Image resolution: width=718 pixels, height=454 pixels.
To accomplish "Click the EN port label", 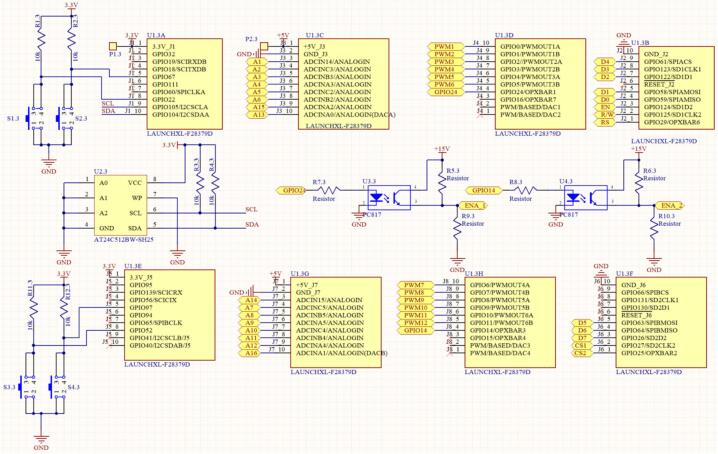I will point(604,107).
